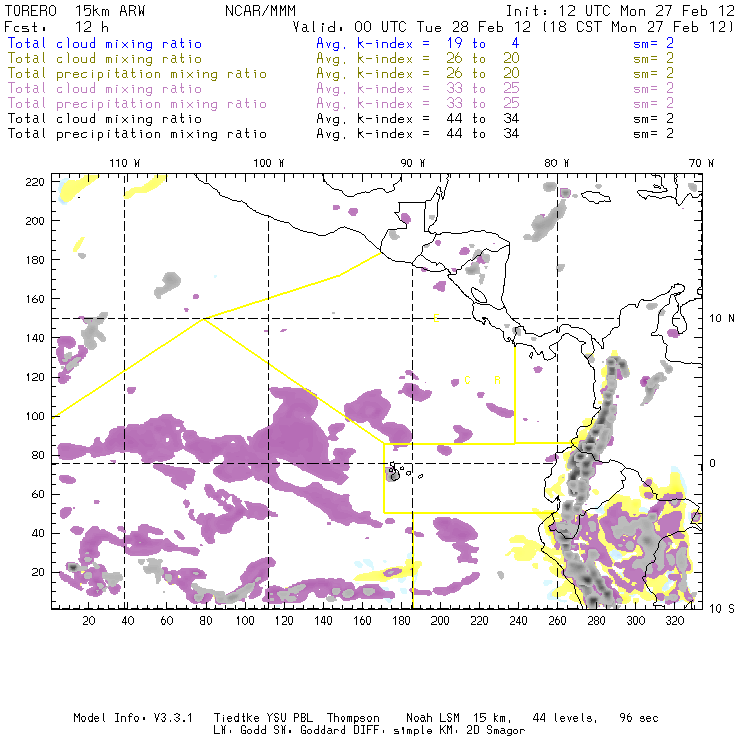Click the '0' equator latitude label
Image resolution: width=740 pixels, height=740 pixels.
pyautogui.click(x=712, y=463)
